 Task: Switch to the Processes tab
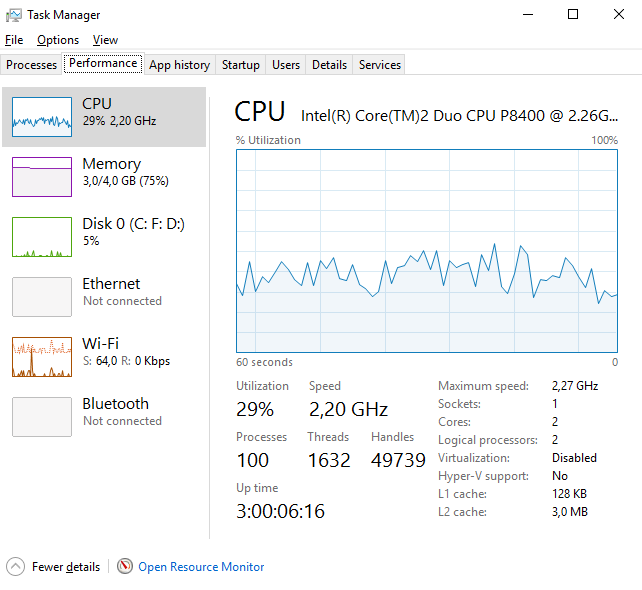coord(32,65)
